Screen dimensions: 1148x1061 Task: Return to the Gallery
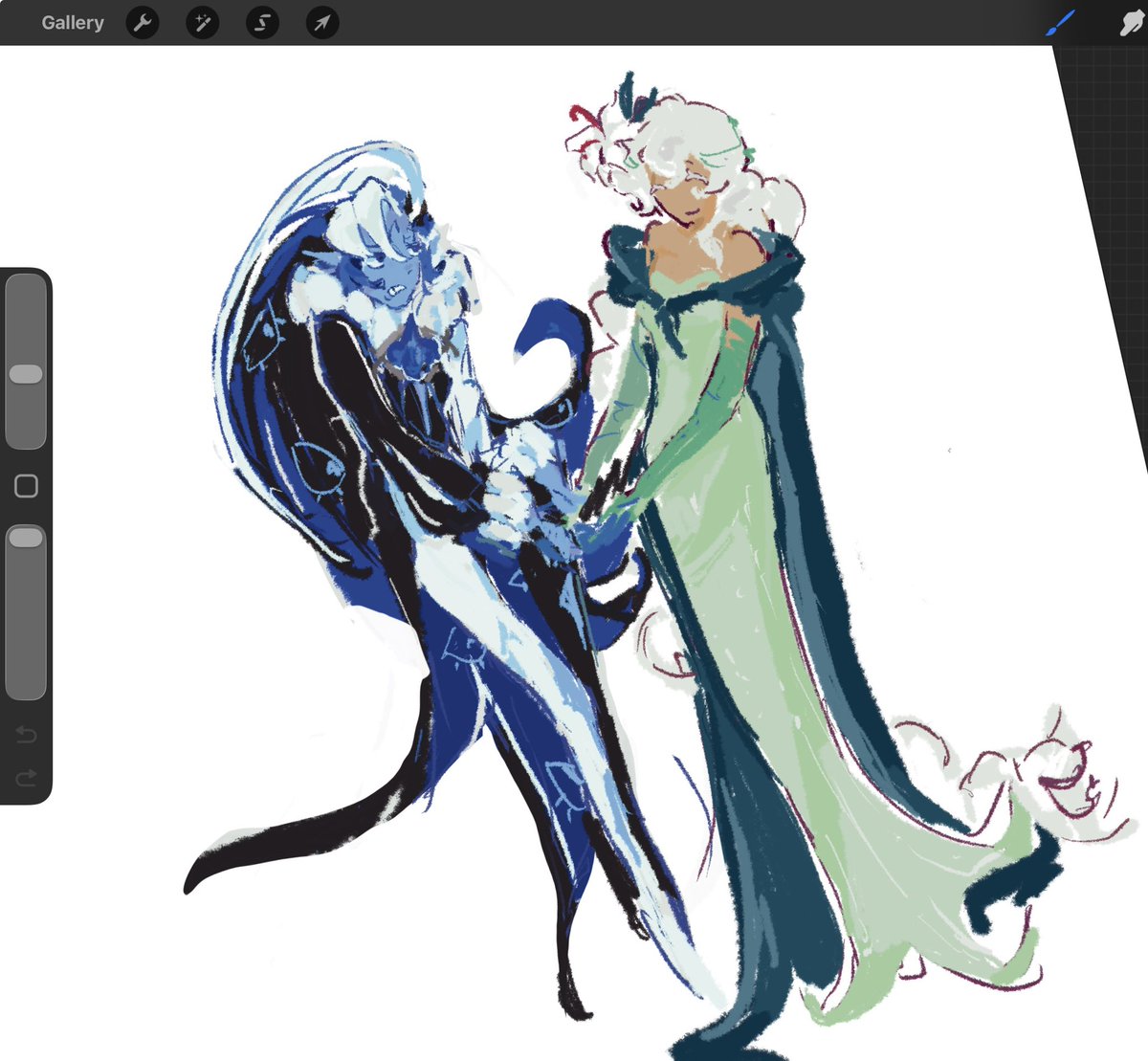[73, 22]
